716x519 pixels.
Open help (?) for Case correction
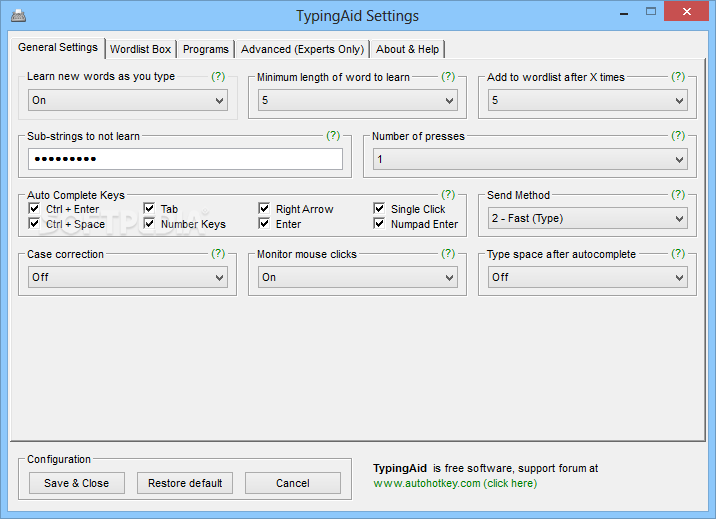218,253
